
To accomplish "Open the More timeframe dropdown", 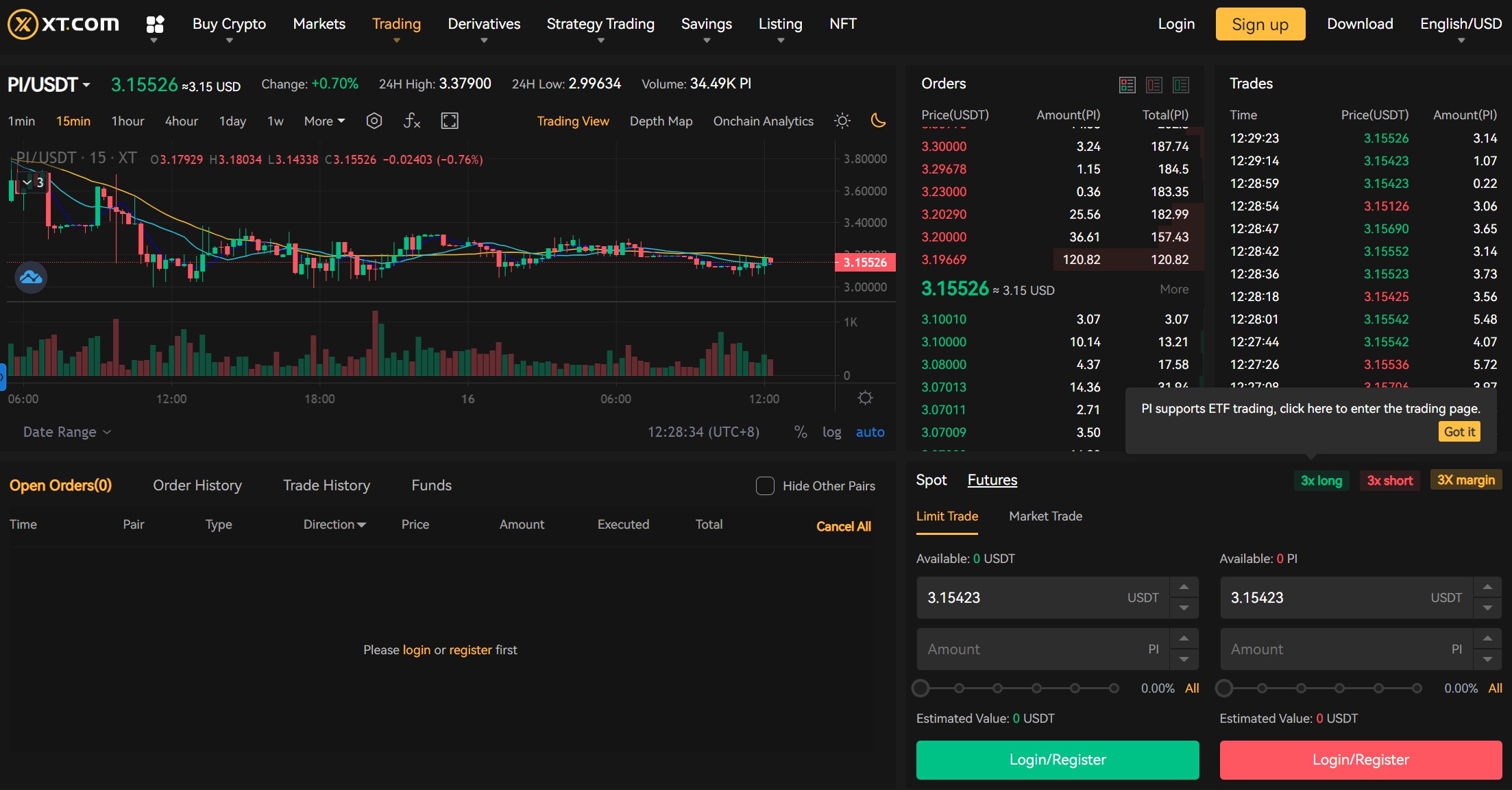I will [324, 121].
